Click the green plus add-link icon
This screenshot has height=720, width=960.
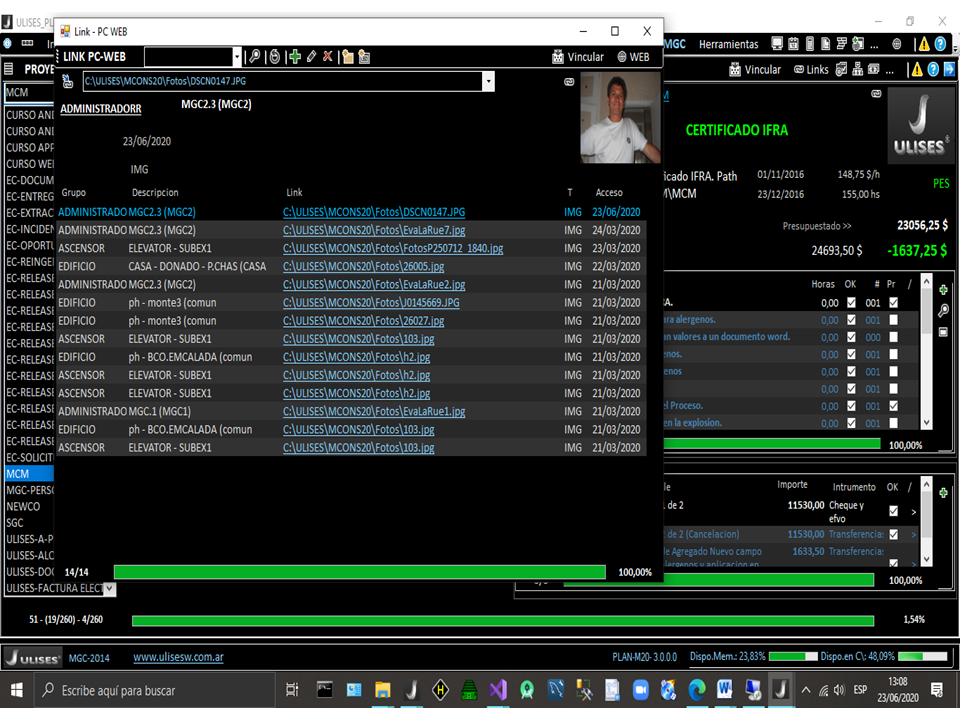click(x=294, y=57)
